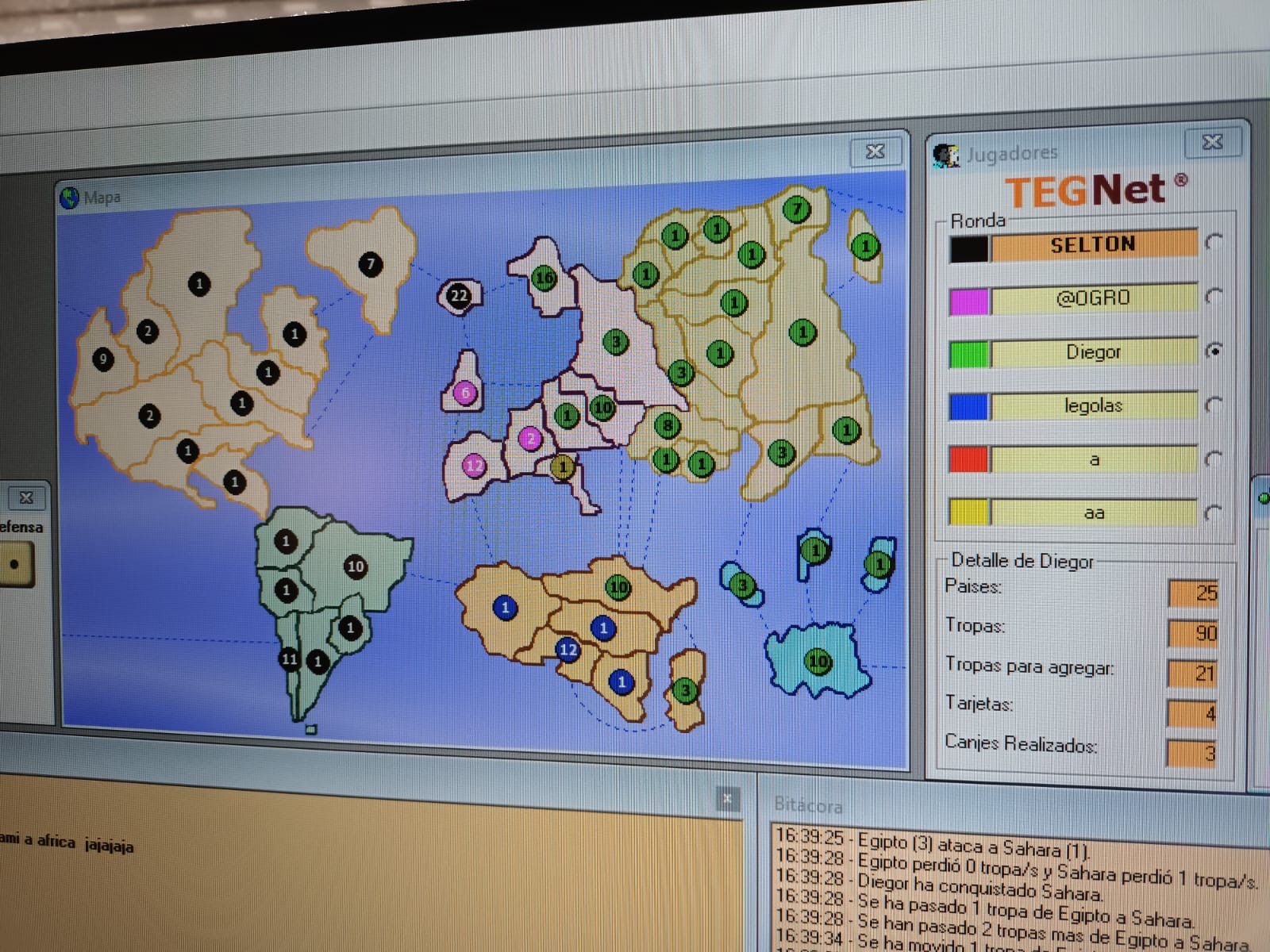Click the black 22-troop token on the island
This screenshot has width=1270, height=952.
[x=459, y=296]
